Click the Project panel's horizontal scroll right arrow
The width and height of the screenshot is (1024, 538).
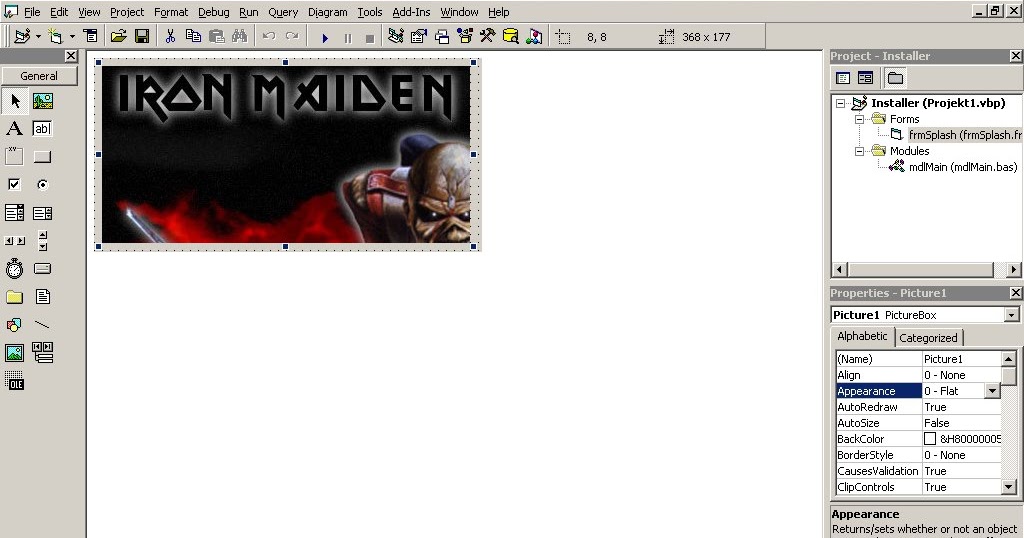[1013, 270]
